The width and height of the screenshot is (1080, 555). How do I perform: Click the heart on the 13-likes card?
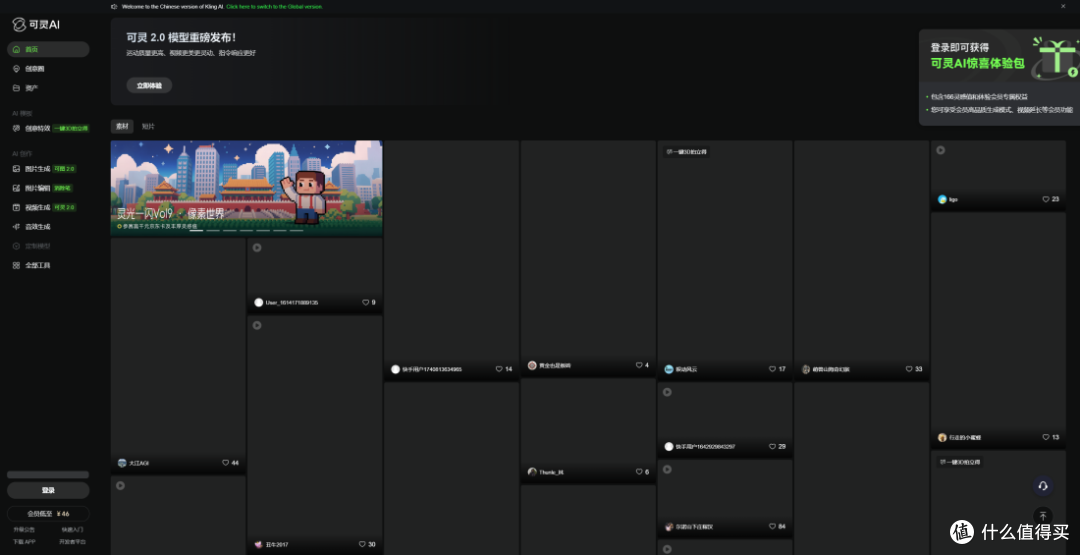click(1046, 437)
